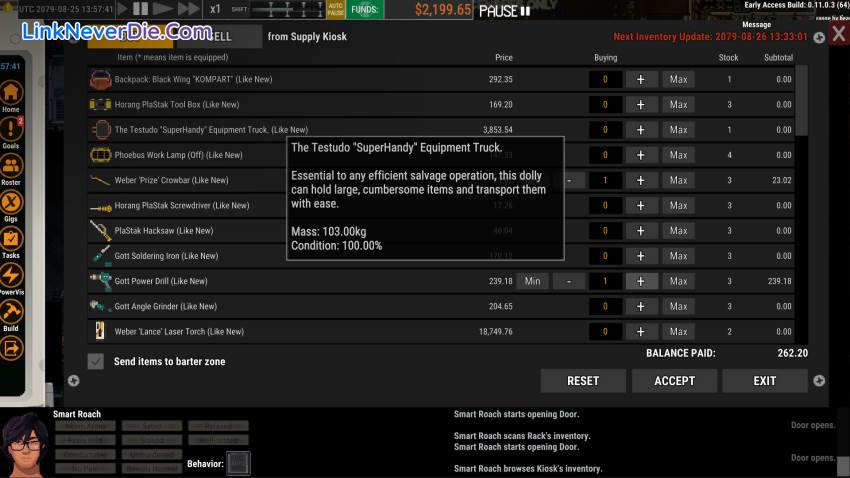Toggle Send items to barter zone checkbox
The image size is (850, 478).
point(96,362)
